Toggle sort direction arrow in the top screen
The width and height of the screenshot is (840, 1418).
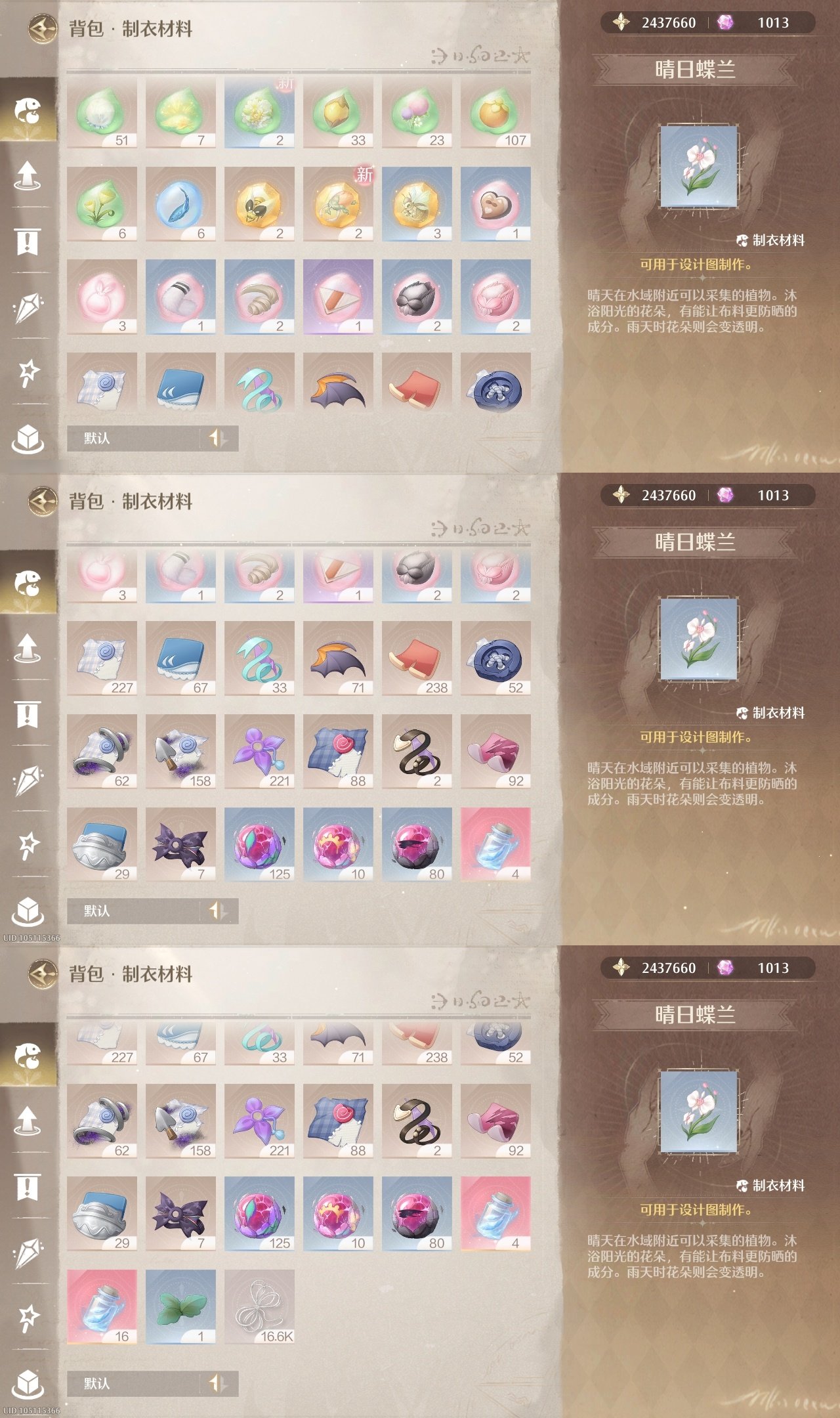coord(219,438)
